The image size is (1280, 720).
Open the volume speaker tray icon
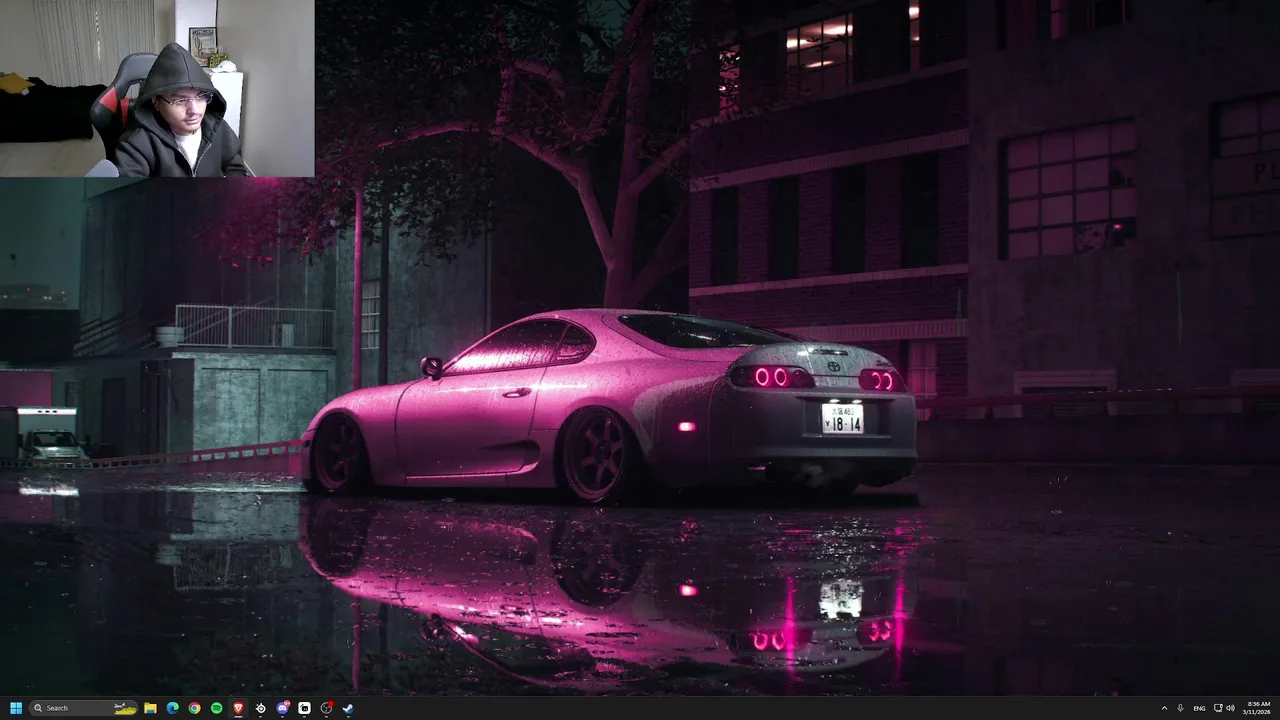(x=1230, y=708)
